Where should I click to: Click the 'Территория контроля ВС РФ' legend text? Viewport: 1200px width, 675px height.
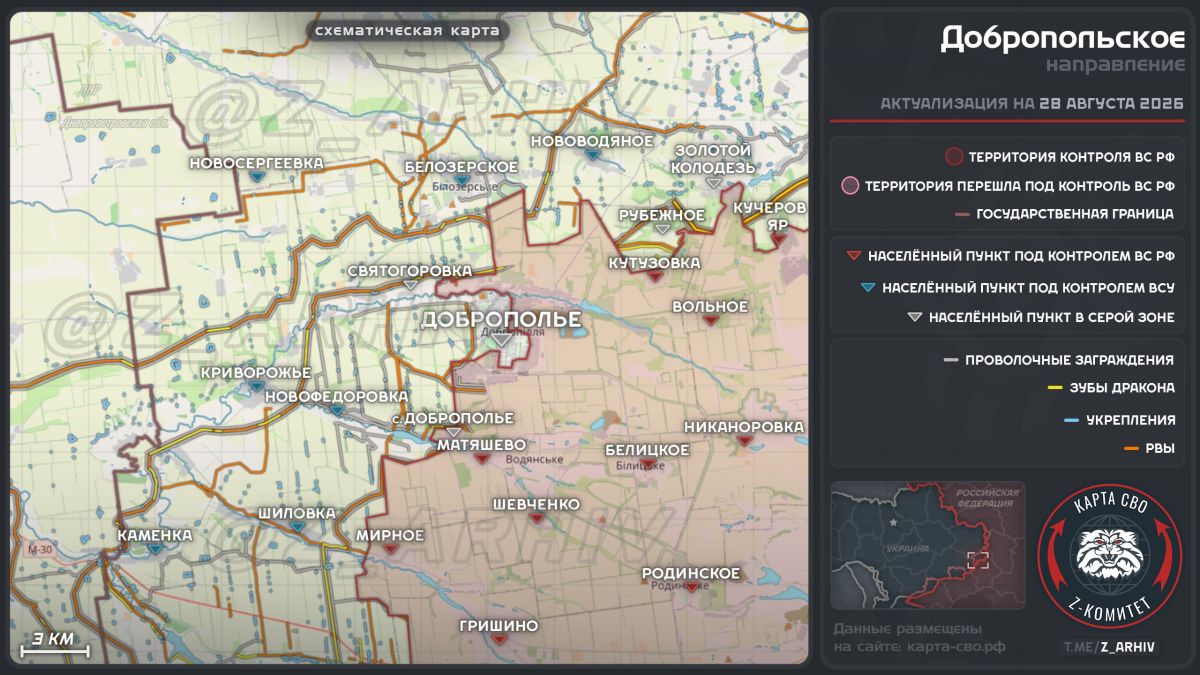click(1072, 156)
